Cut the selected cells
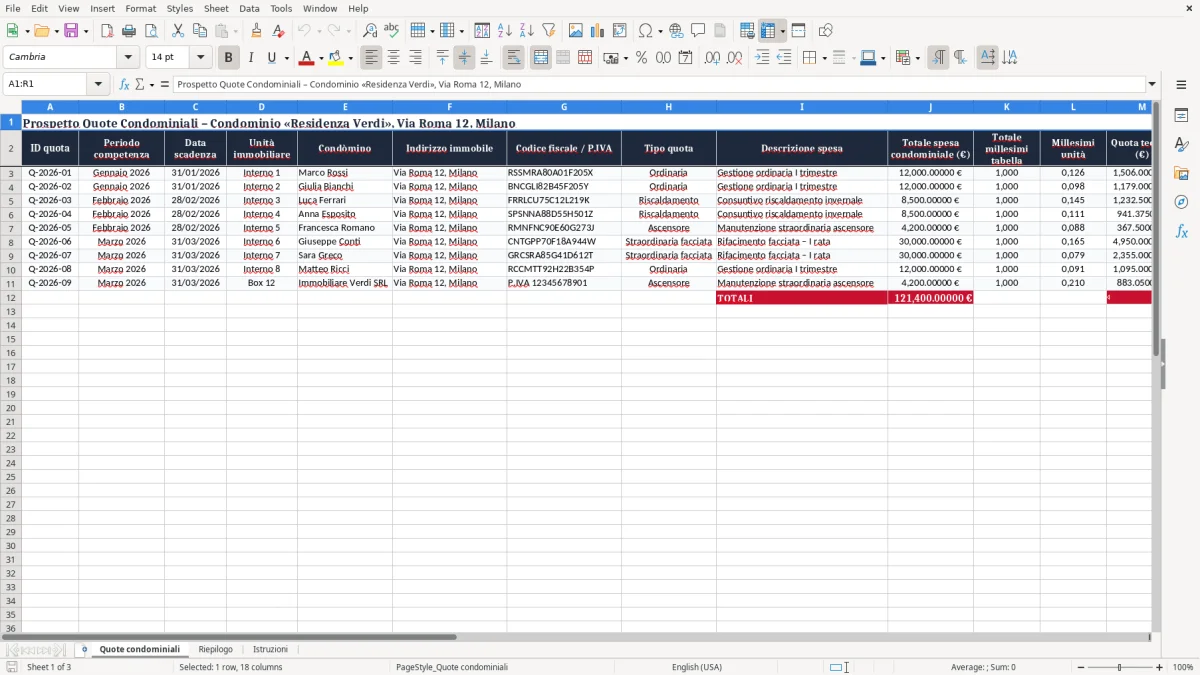Viewport: 1200px width, 675px height. coord(178,31)
